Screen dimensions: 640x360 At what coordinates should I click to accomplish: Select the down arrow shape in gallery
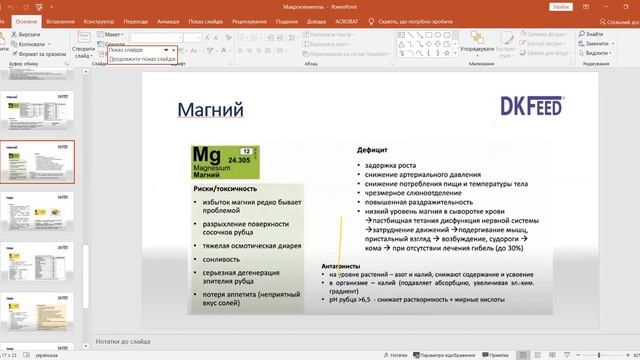438,44
